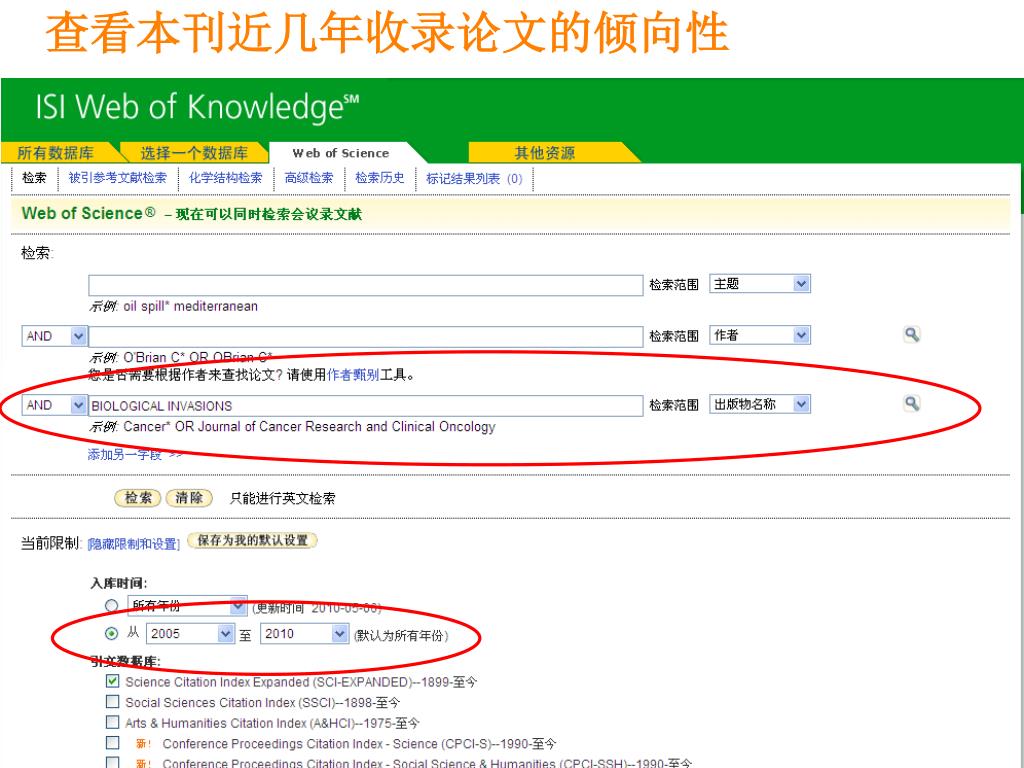The height and width of the screenshot is (768, 1024).
Task: Check Social Sciences Citation Index checkbox
Action: click(112, 701)
